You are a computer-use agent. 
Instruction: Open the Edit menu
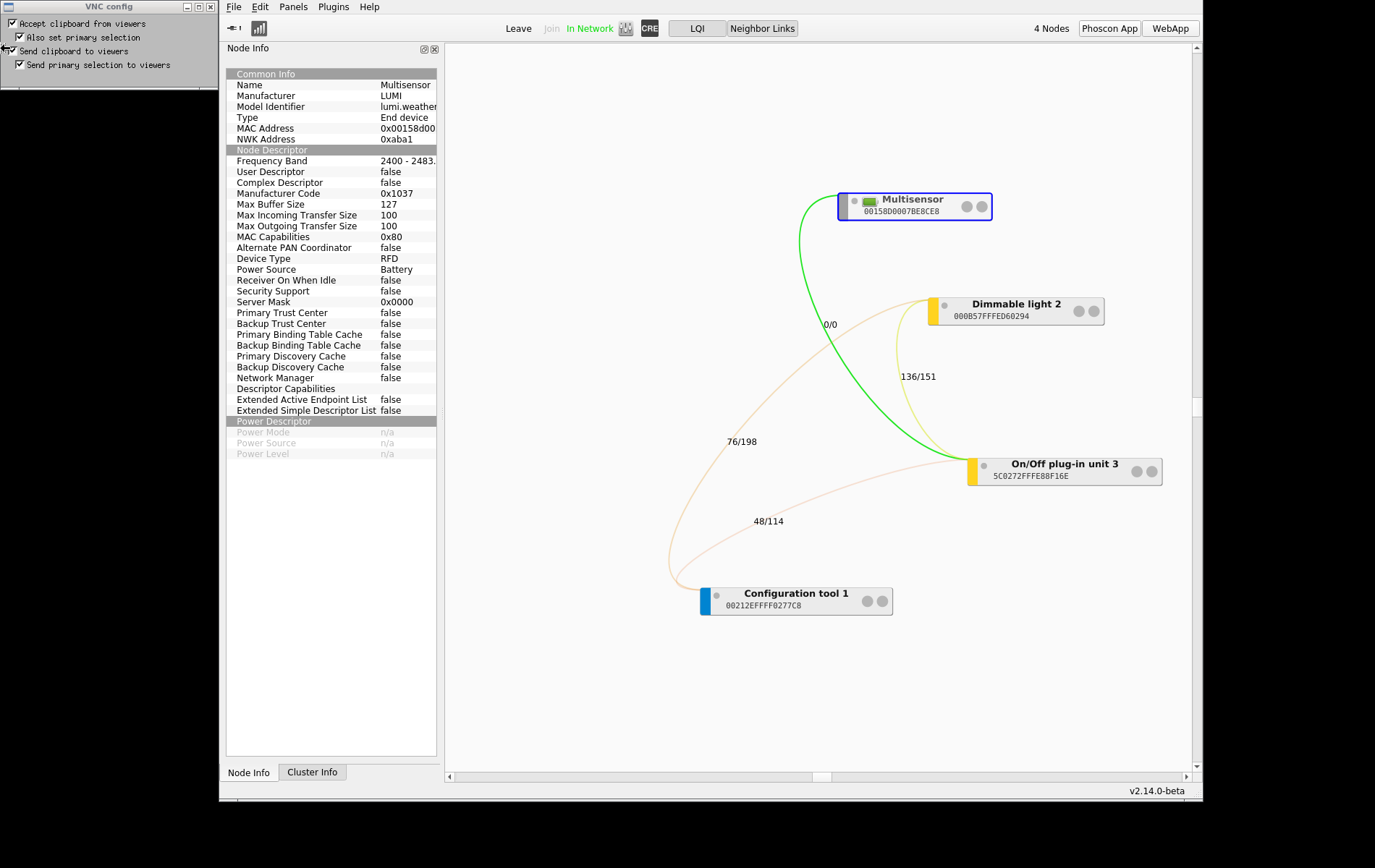coord(260,7)
